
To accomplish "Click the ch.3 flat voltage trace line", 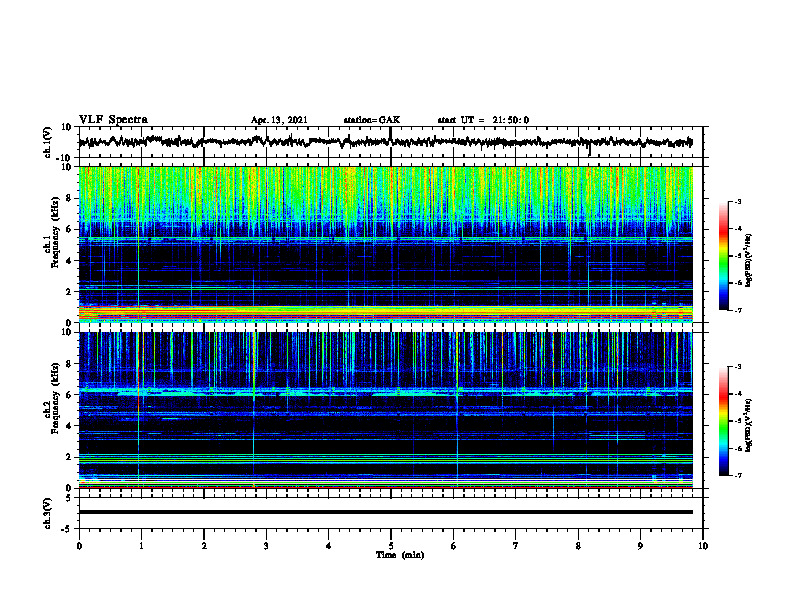I will tap(386, 512).
